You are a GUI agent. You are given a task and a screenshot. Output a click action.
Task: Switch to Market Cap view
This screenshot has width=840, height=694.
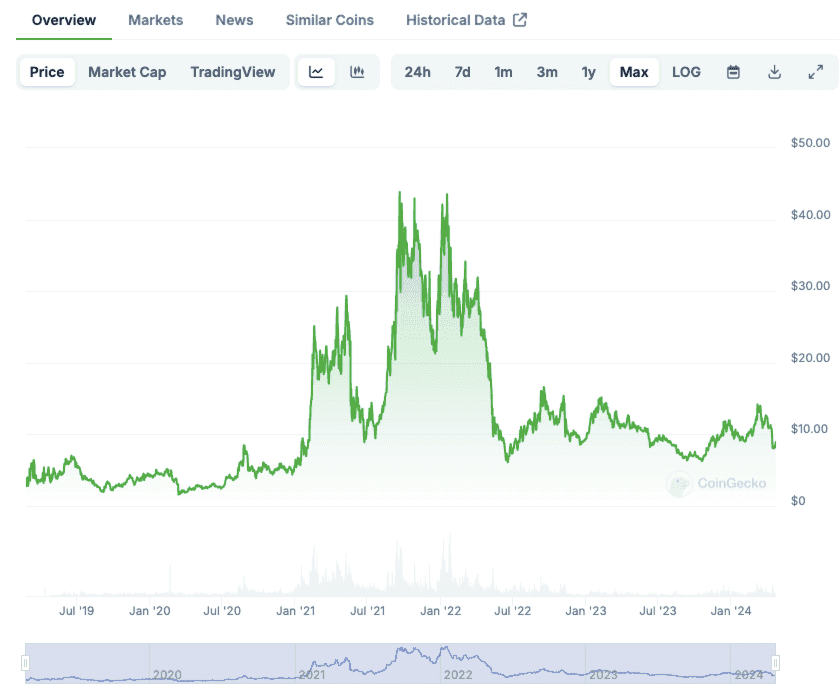tap(127, 71)
